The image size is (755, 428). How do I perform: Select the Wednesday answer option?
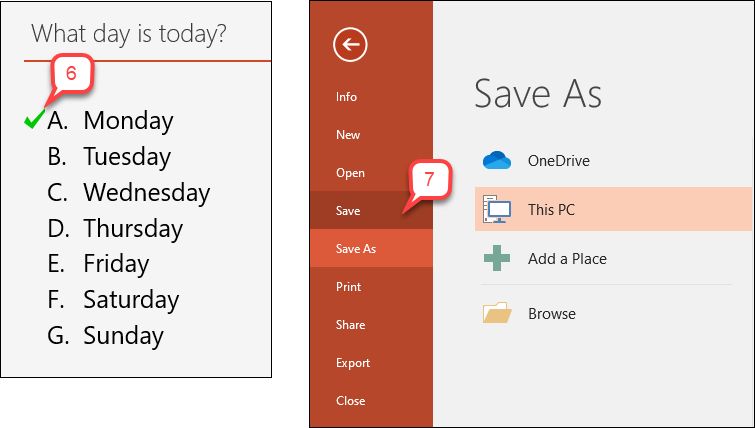[129, 192]
